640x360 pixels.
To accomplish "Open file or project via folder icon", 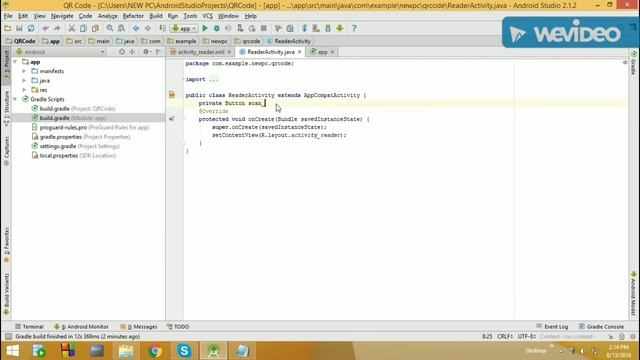I will 8,28.
